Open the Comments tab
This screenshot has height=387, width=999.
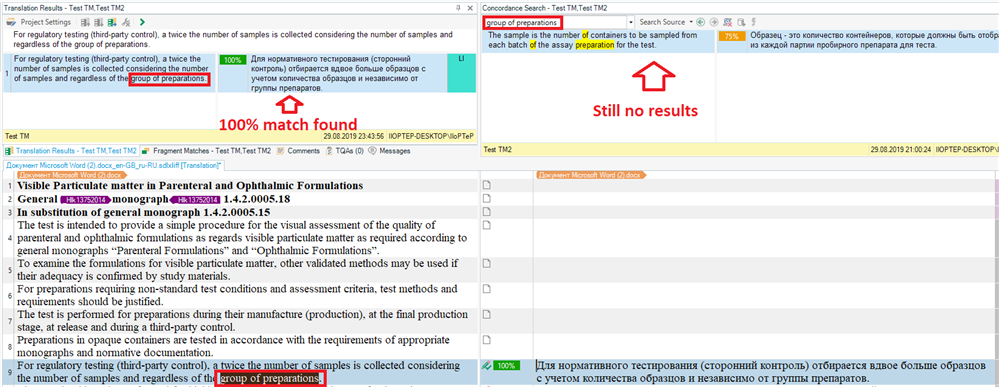tap(298, 151)
